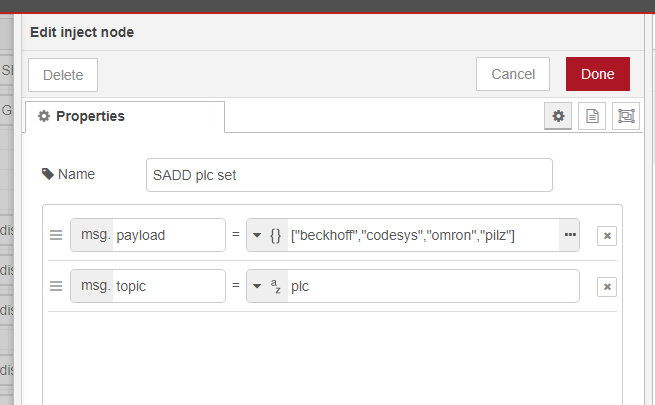Edit the topic value 'plc'
655x405 pixels.
click(433, 286)
